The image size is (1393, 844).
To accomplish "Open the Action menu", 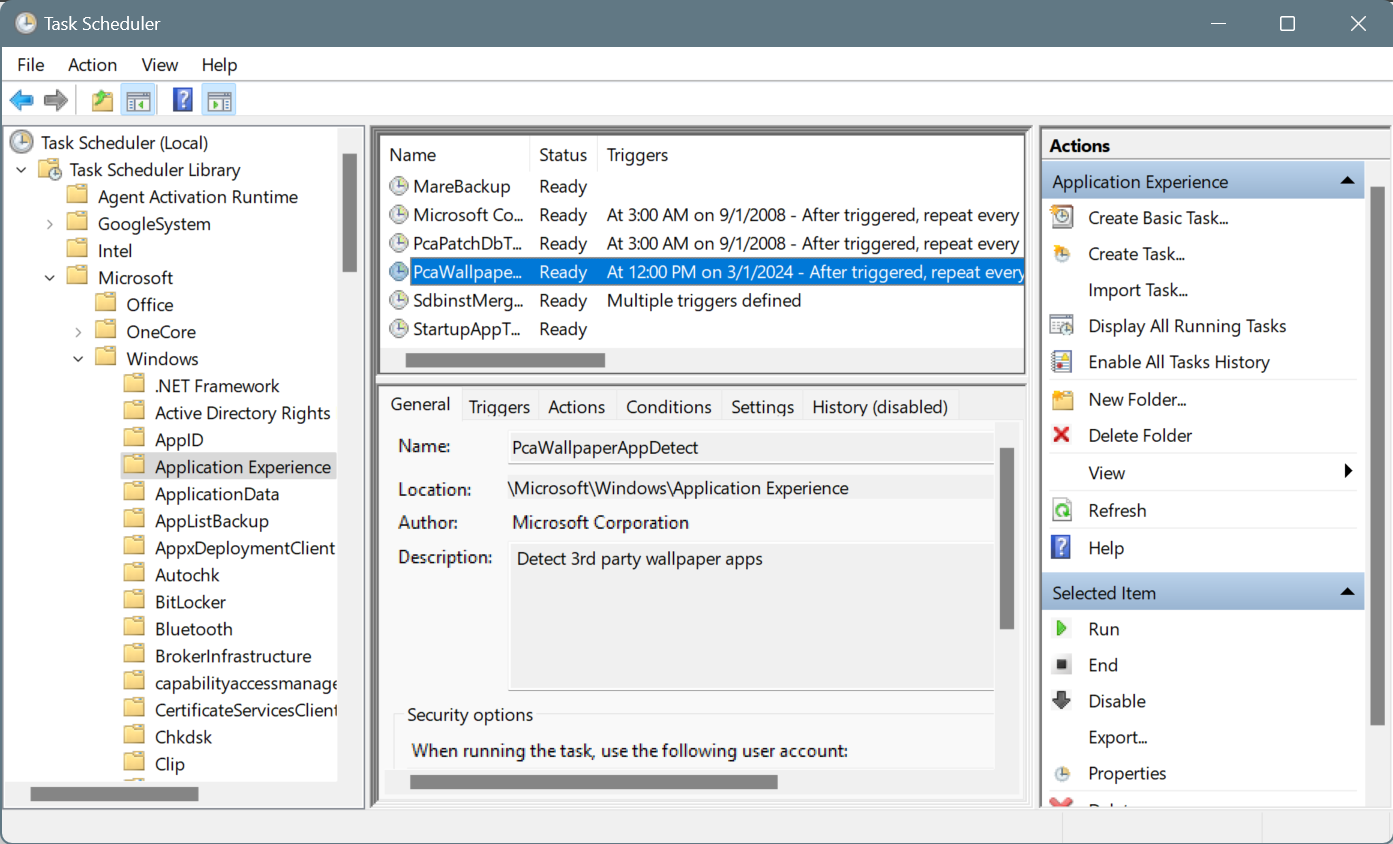I will point(92,64).
